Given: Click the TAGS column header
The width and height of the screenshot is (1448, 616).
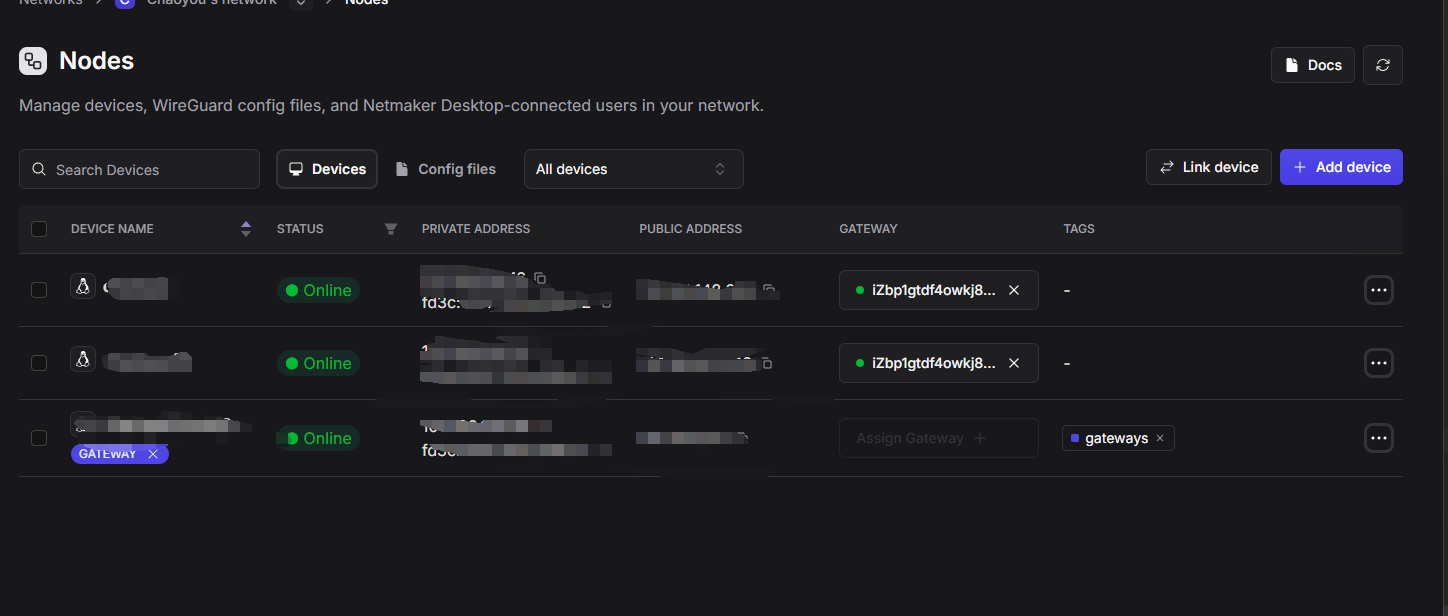Looking at the screenshot, I should [x=1079, y=229].
